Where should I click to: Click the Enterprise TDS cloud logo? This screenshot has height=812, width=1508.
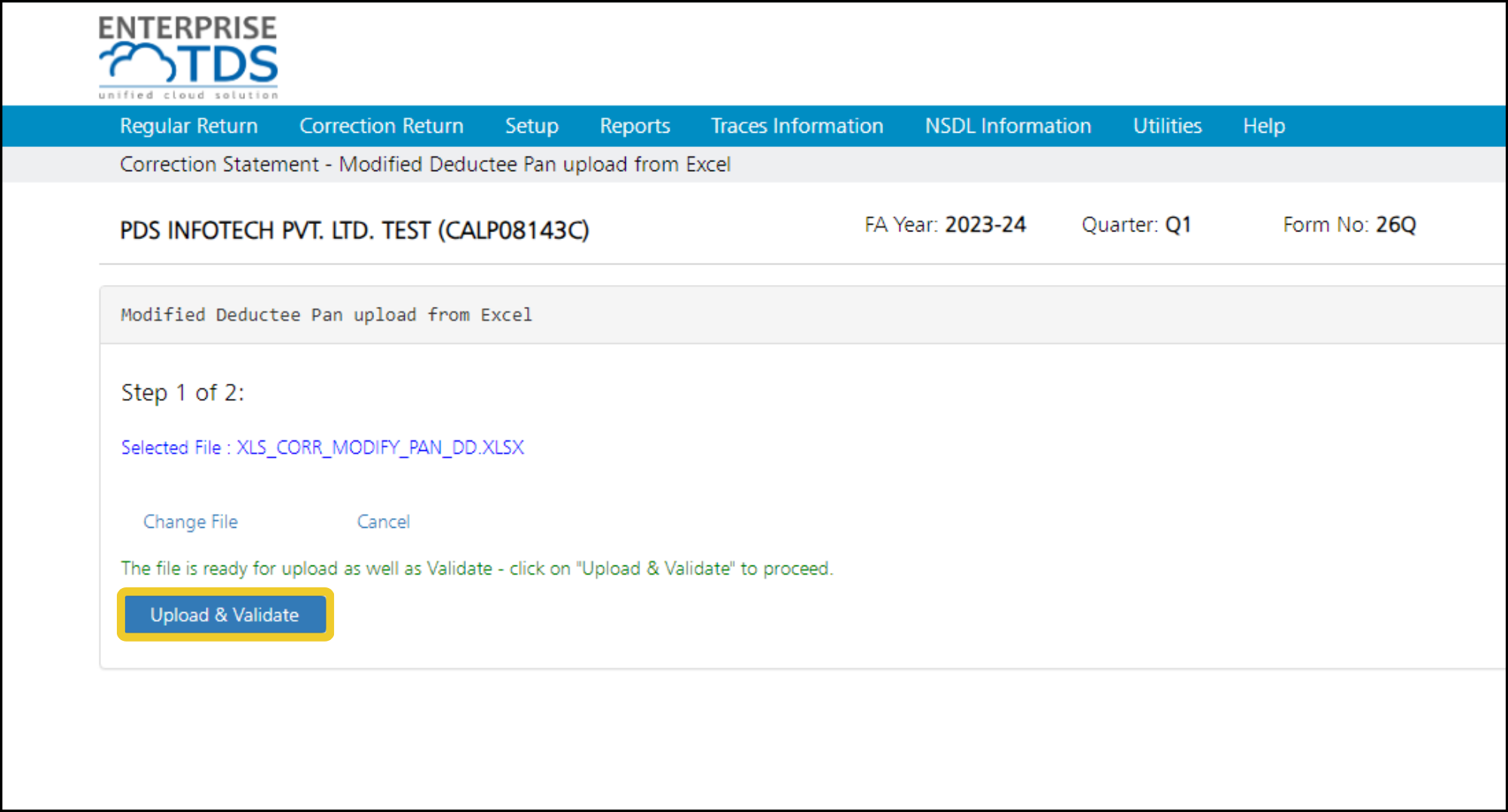pos(188,58)
